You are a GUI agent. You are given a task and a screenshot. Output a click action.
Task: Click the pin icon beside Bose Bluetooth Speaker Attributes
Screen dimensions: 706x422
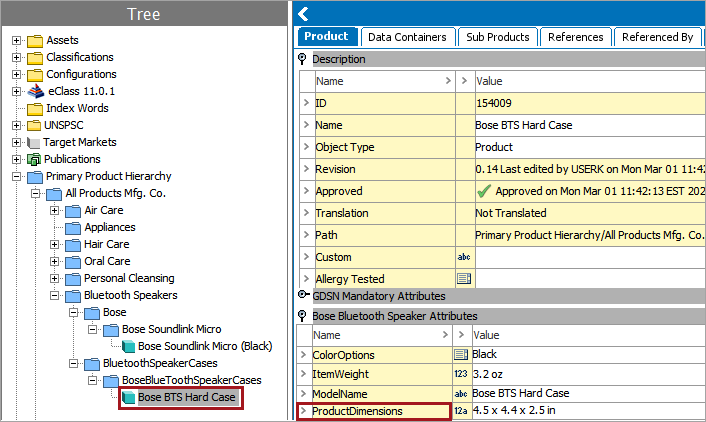[303, 315]
